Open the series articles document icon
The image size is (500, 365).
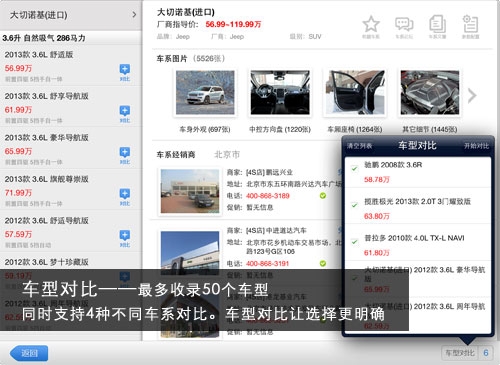click(x=437, y=24)
